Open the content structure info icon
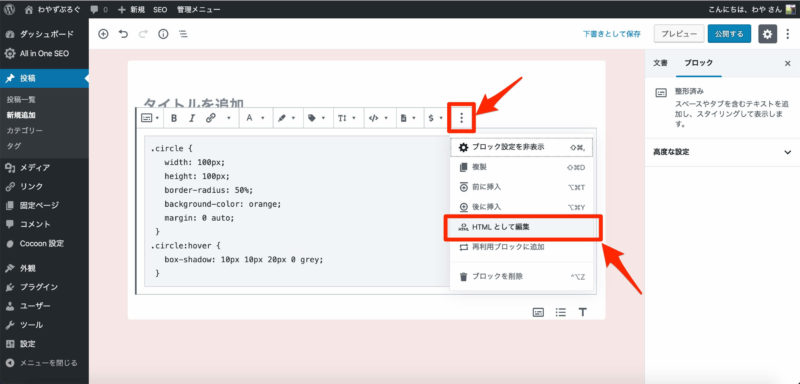800x384 pixels. (x=163, y=34)
